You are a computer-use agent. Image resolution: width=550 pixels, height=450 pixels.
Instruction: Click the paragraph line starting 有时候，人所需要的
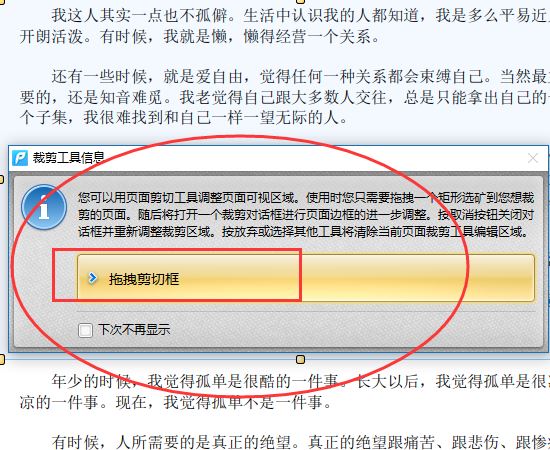[301, 442]
